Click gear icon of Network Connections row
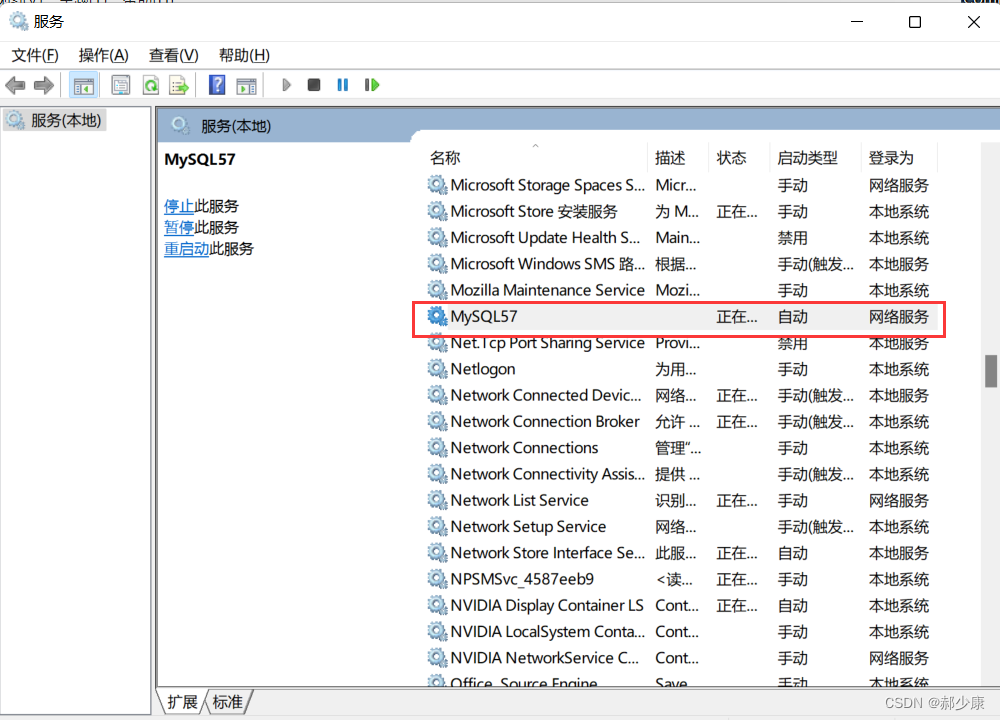1000x720 pixels. click(437, 448)
